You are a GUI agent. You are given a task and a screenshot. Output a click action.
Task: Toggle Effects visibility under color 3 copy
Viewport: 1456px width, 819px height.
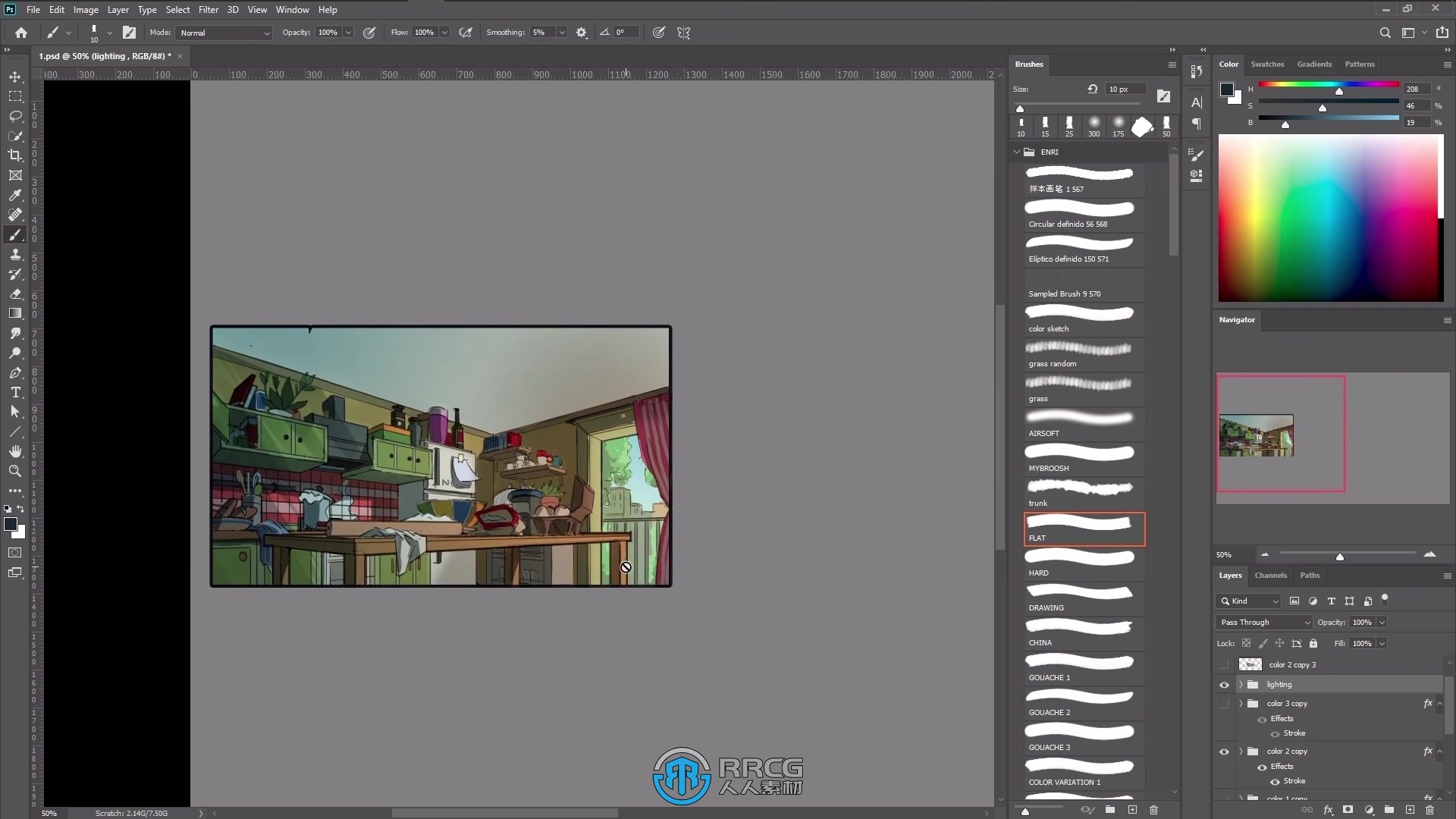click(x=1263, y=719)
